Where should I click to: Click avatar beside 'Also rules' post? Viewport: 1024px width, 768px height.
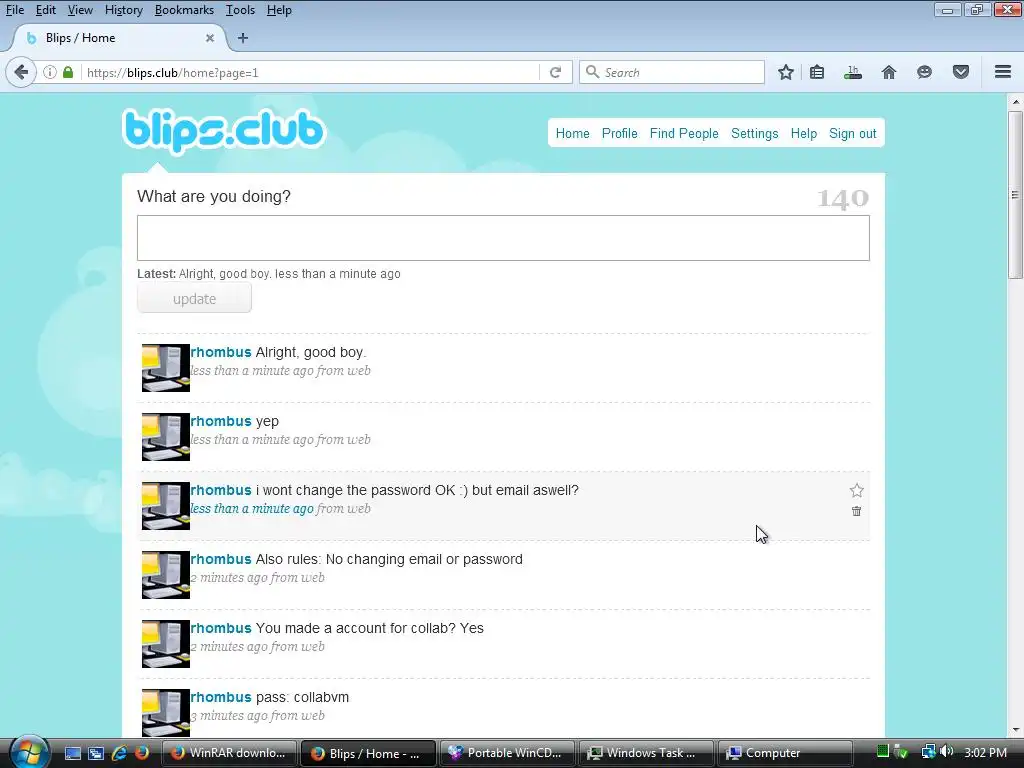[166, 575]
